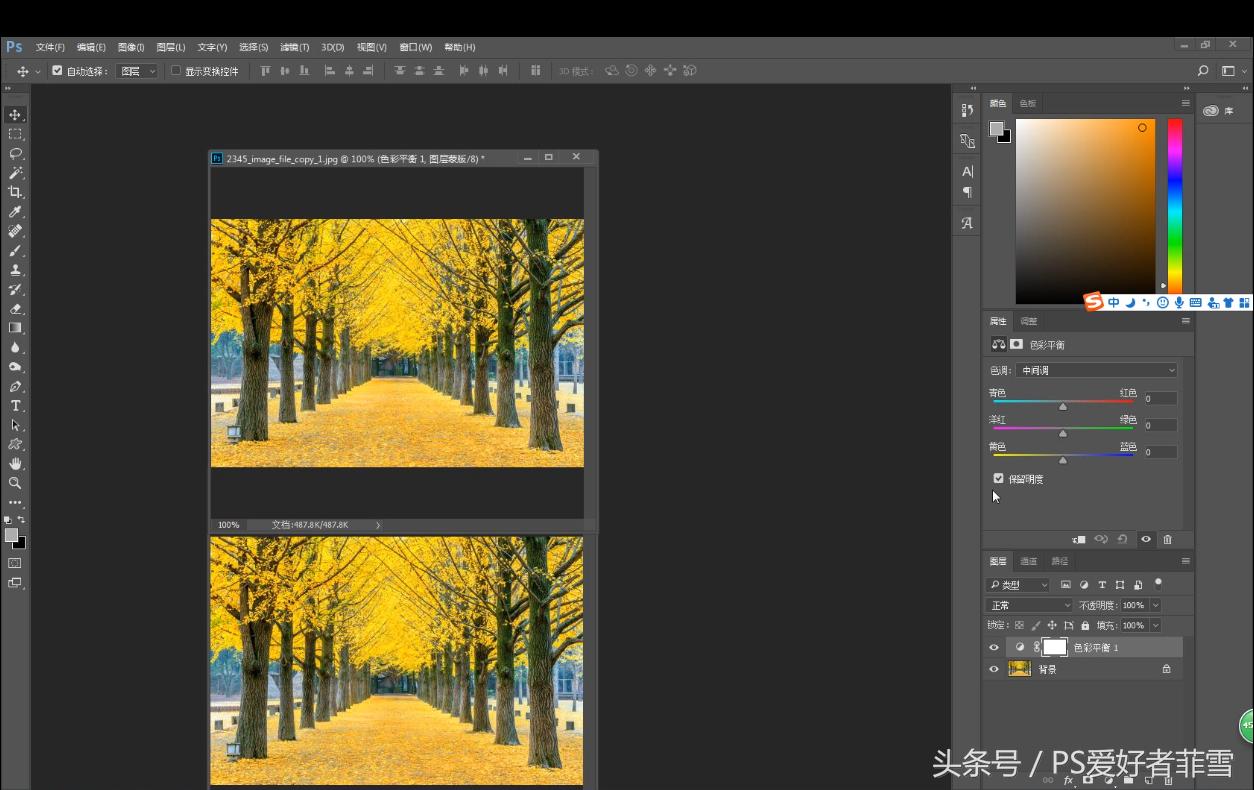1254x790 pixels.
Task: Uncheck the 保留明度 checkbox
Action: 998,479
